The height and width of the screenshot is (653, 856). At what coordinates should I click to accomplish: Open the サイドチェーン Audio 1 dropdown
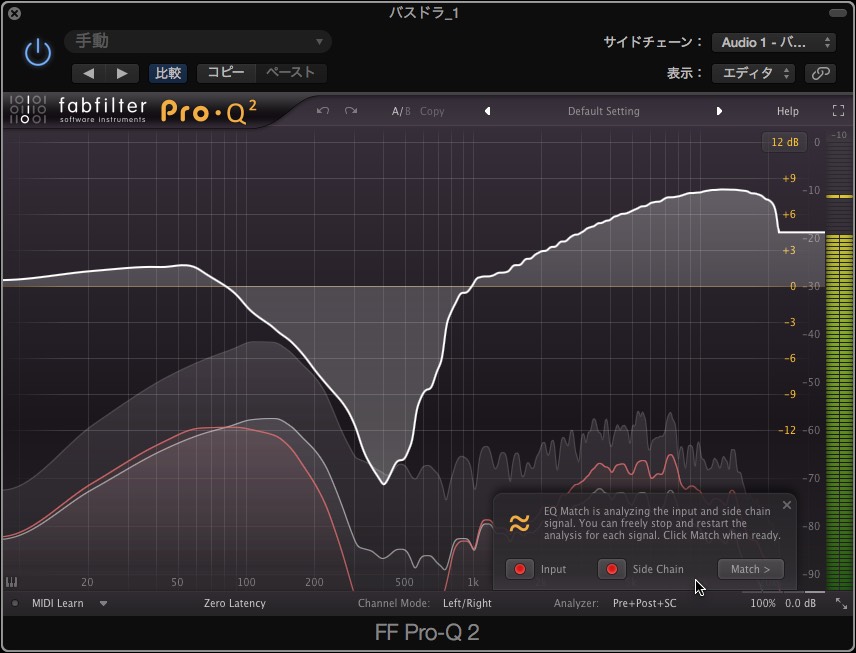click(774, 42)
